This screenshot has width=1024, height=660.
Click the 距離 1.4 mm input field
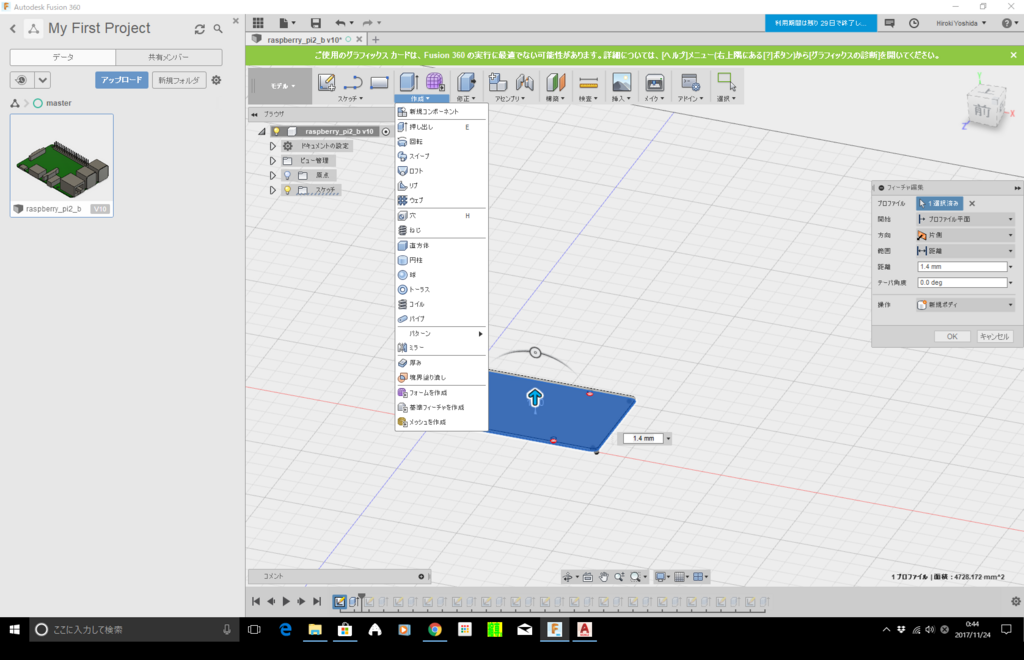[963, 266]
